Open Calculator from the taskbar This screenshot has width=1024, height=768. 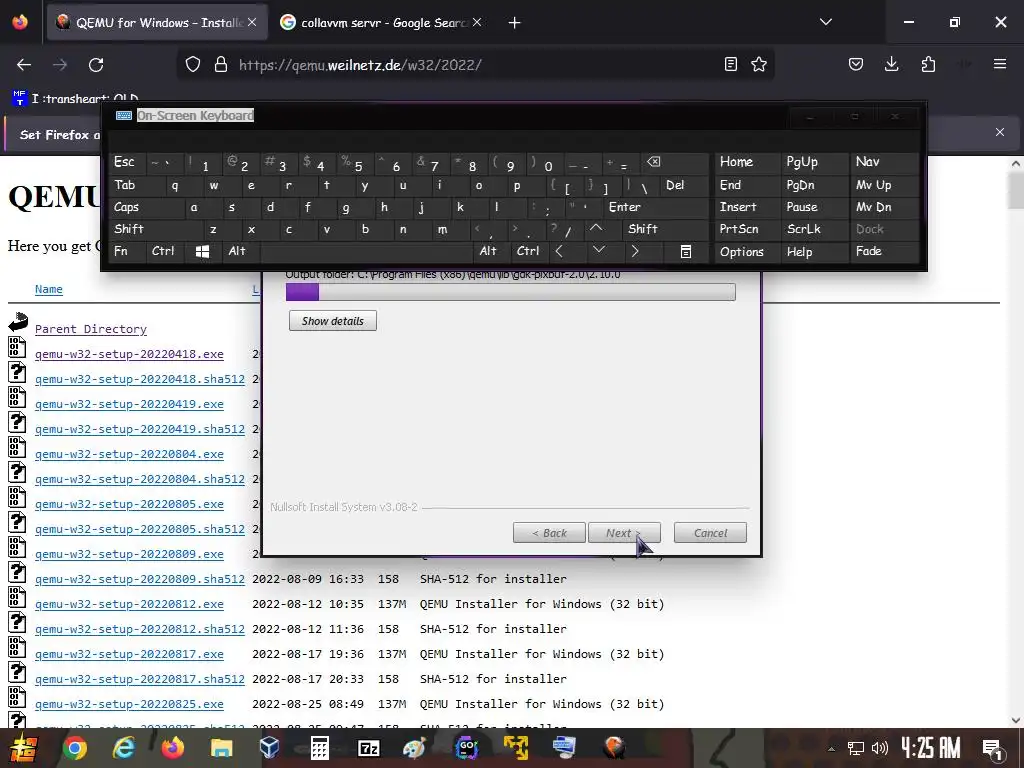[x=319, y=748]
